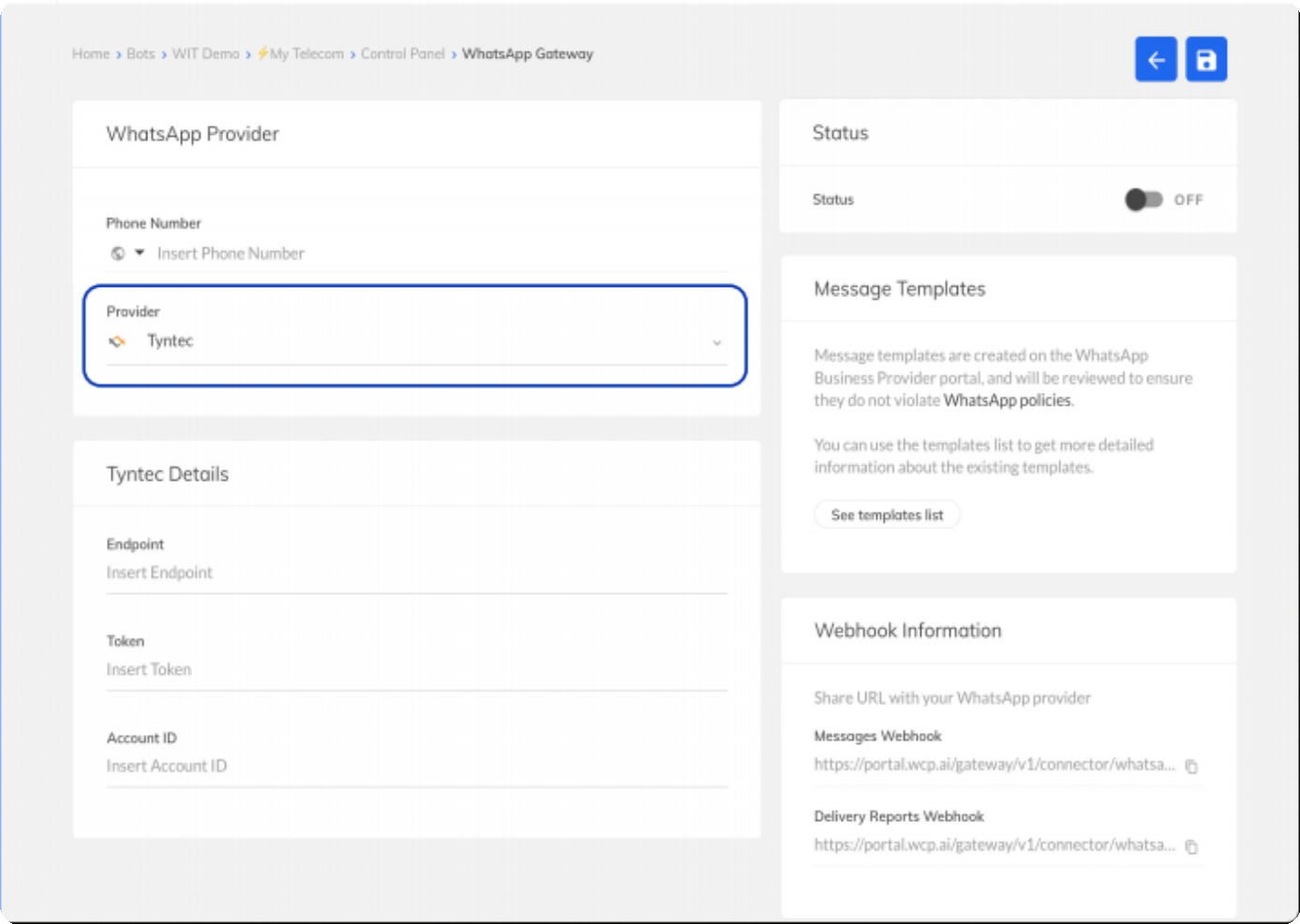The height and width of the screenshot is (924, 1300).
Task: Click the Tyntec provider logo icon
Action: coord(117,341)
